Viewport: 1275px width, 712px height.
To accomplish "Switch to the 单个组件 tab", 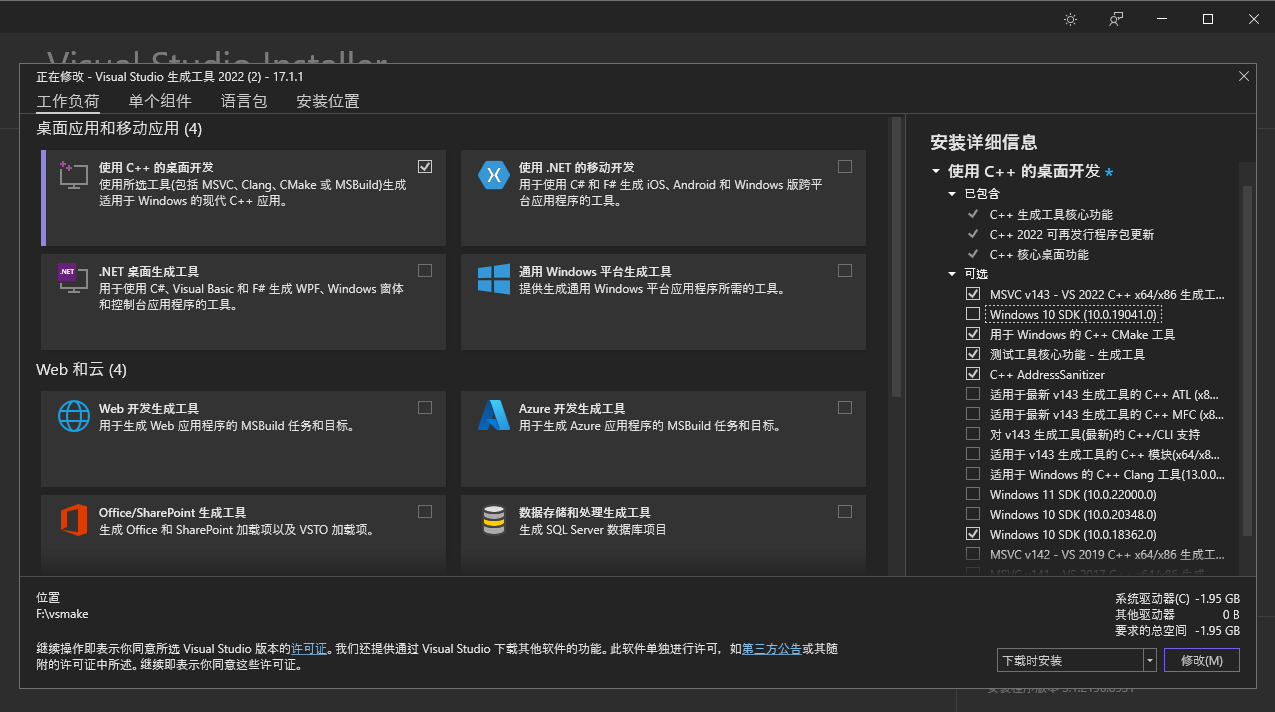I will (x=160, y=101).
